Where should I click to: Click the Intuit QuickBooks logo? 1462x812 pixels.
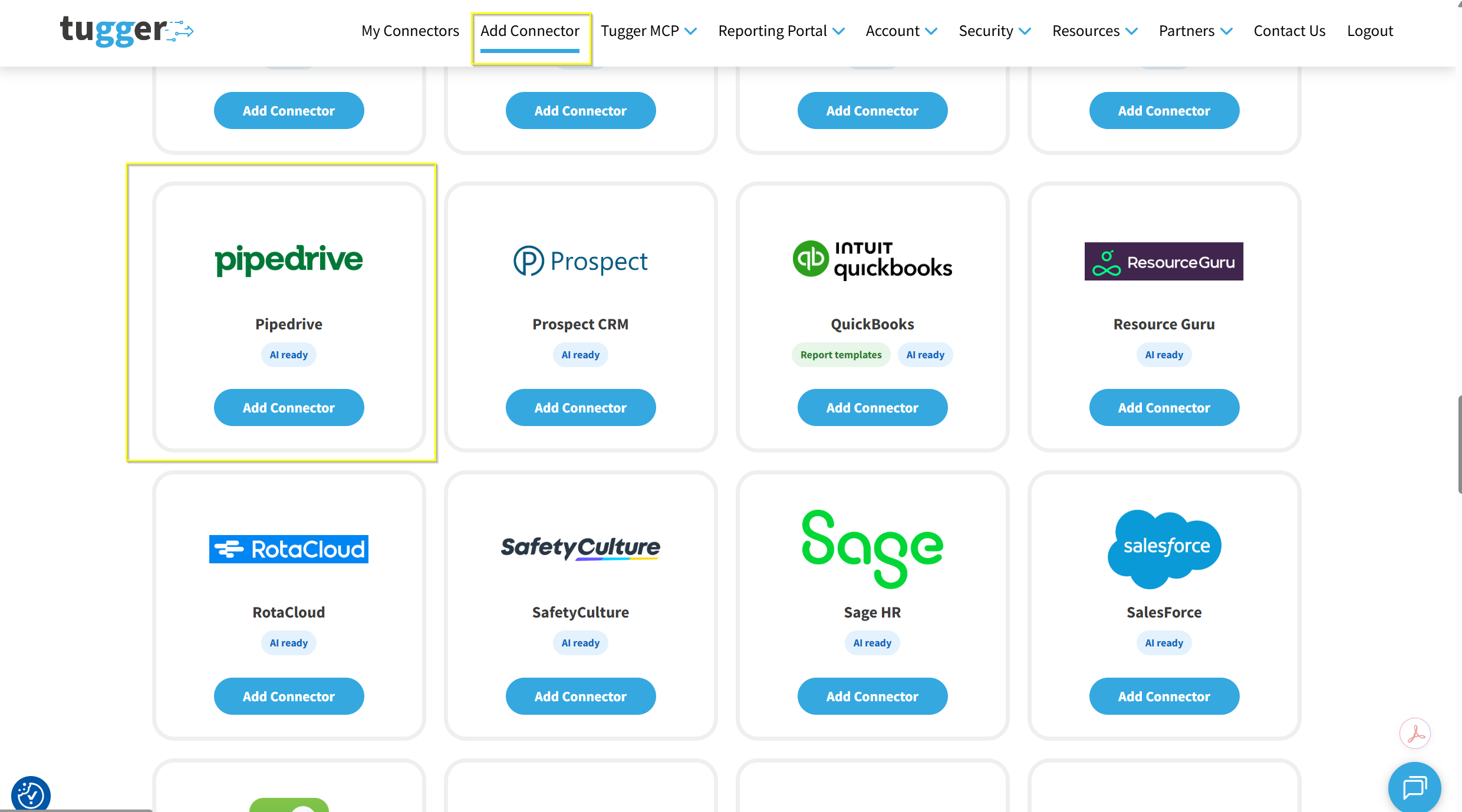pyautogui.click(x=872, y=260)
